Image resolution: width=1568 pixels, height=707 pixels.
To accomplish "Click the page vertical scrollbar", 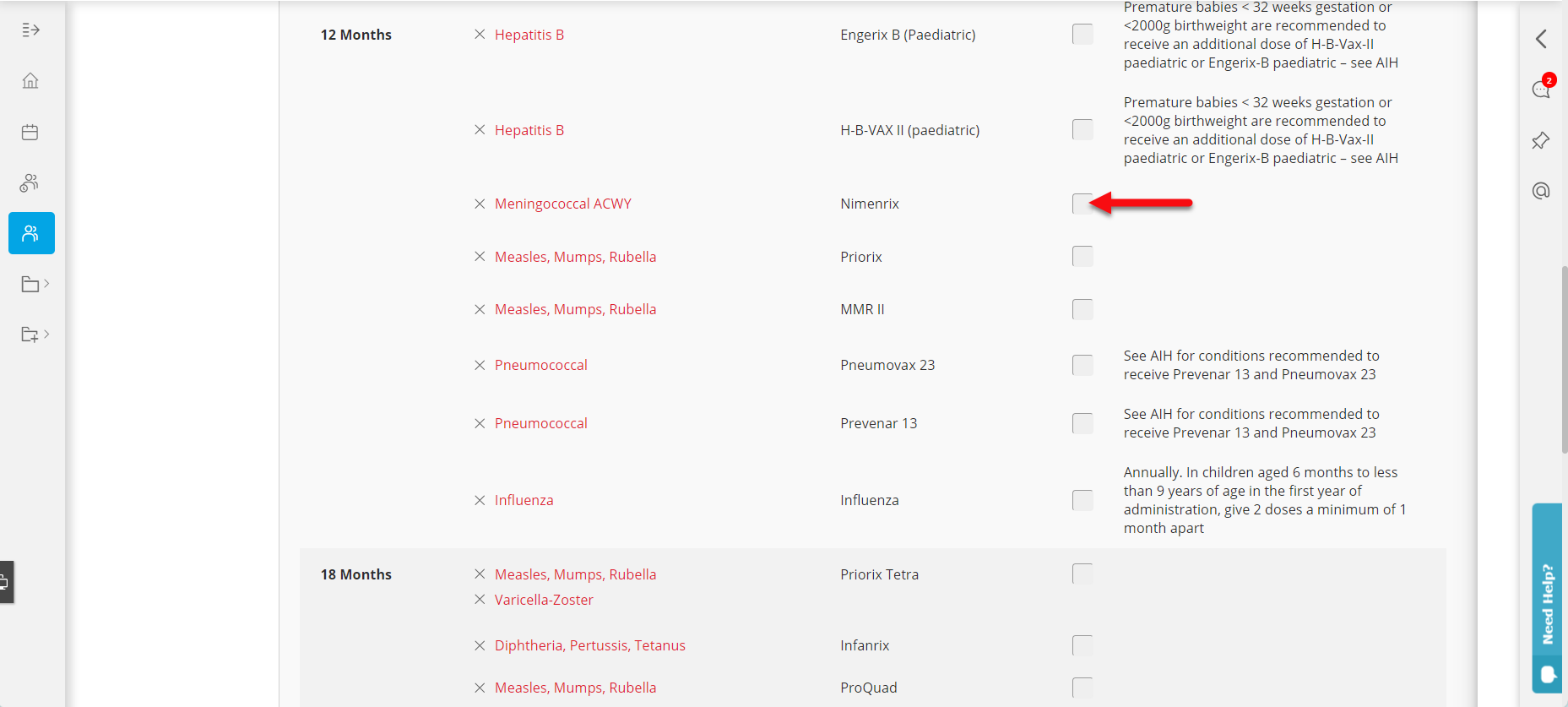I will [x=1564, y=361].
